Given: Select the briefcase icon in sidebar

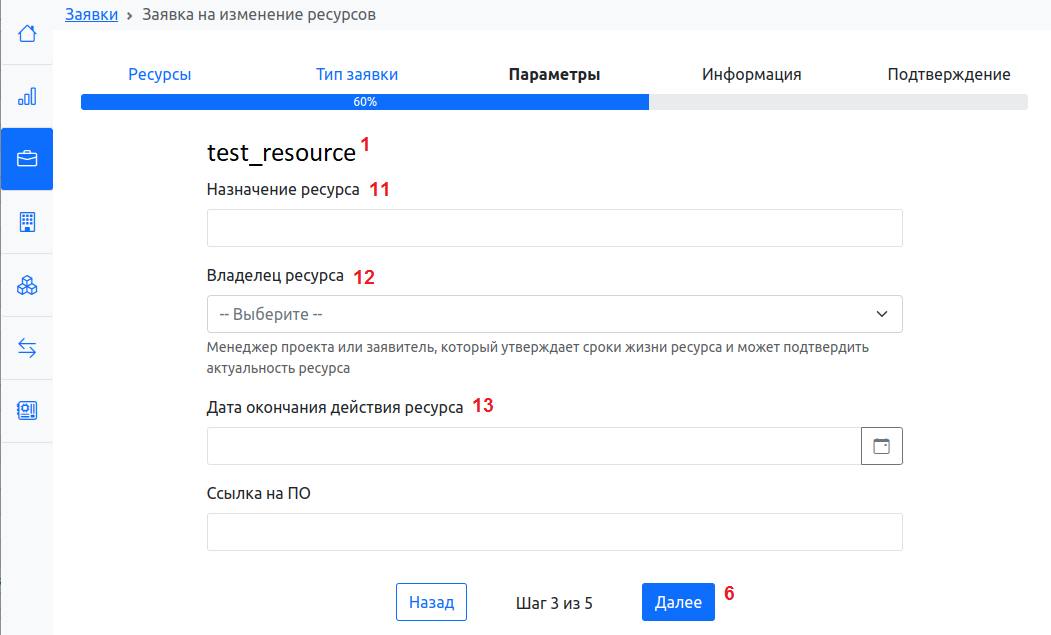Looking at the screenshot, I should 27,159.
